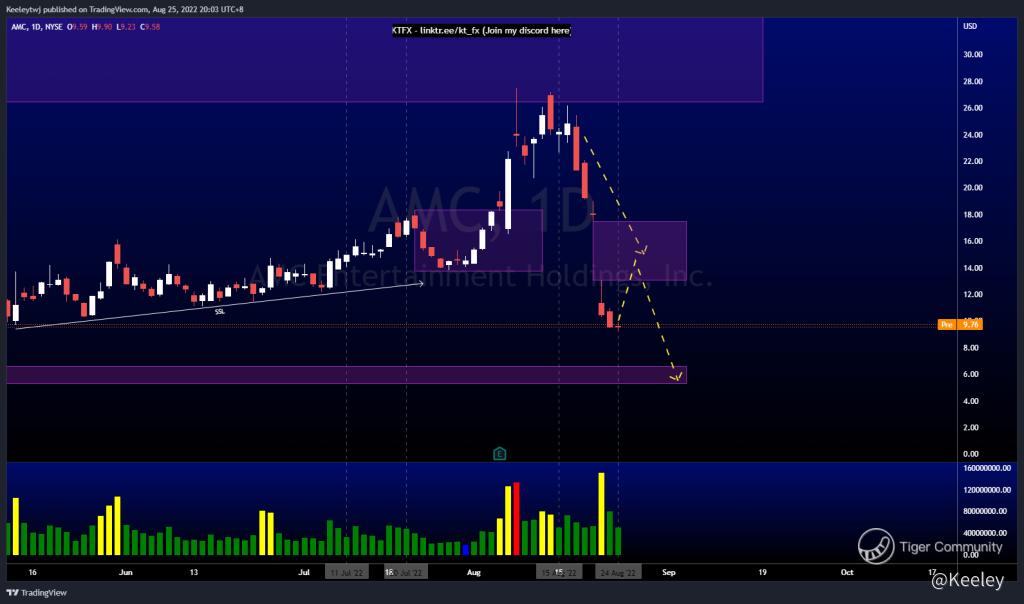
Task: Click the 'published on TradingView.com' header text
Action: [x=96, y=10]
